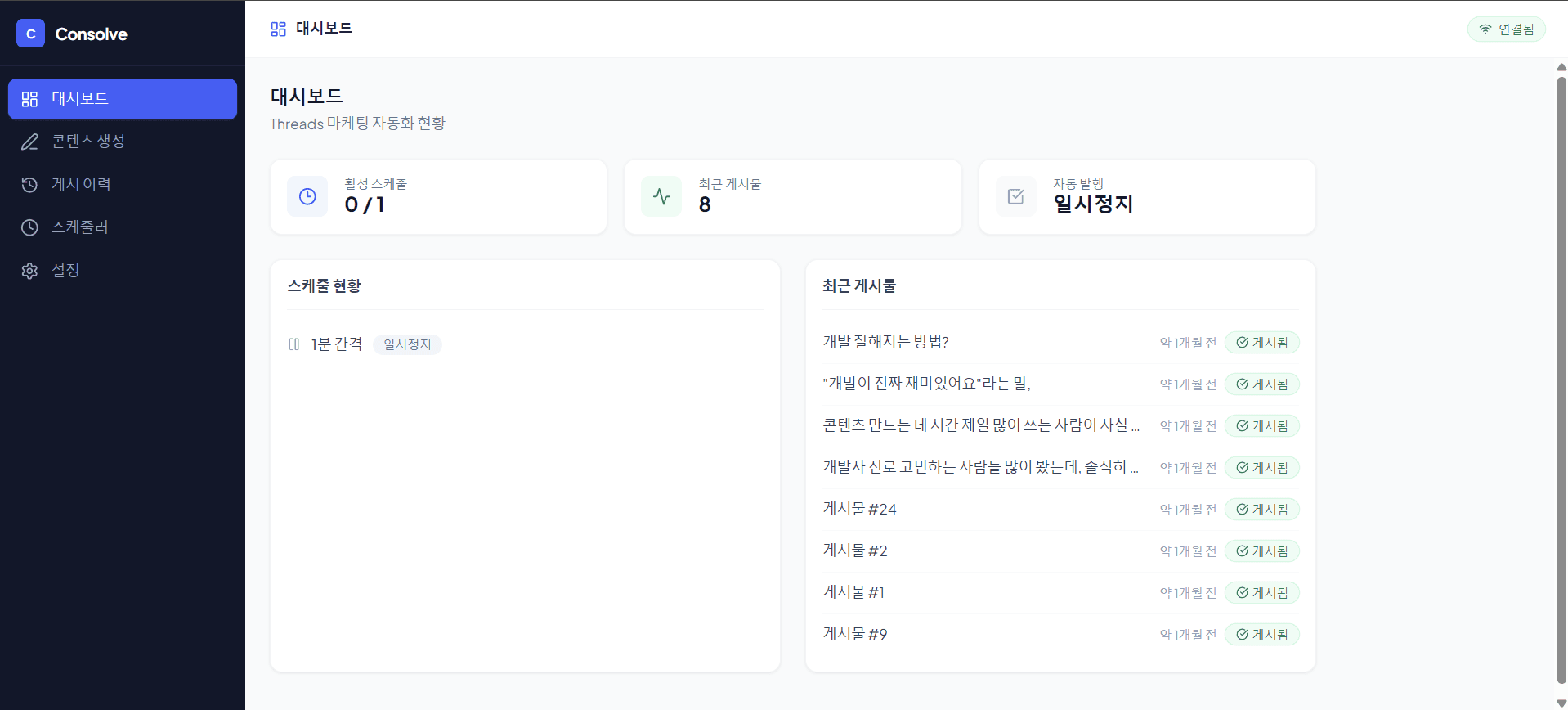Viewport: 1568px width, 710px height.
Task: Click the pause icon next to 1분 간격
Action: click(x=294, y=344)
